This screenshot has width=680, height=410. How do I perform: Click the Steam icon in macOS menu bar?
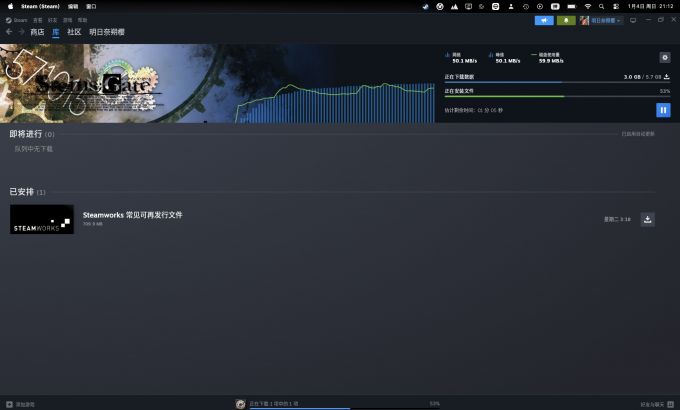425,7
